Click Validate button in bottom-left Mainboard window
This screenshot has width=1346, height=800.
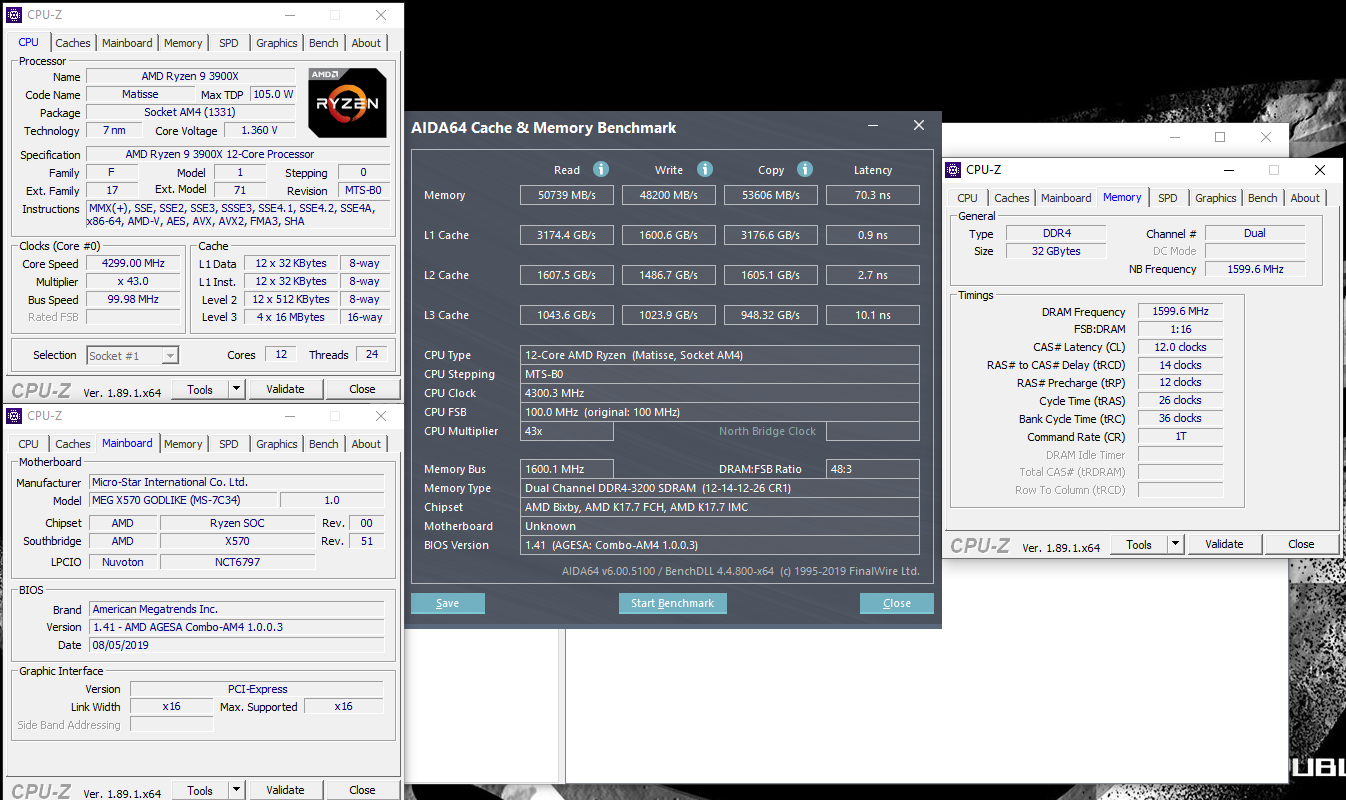[286, 790]
